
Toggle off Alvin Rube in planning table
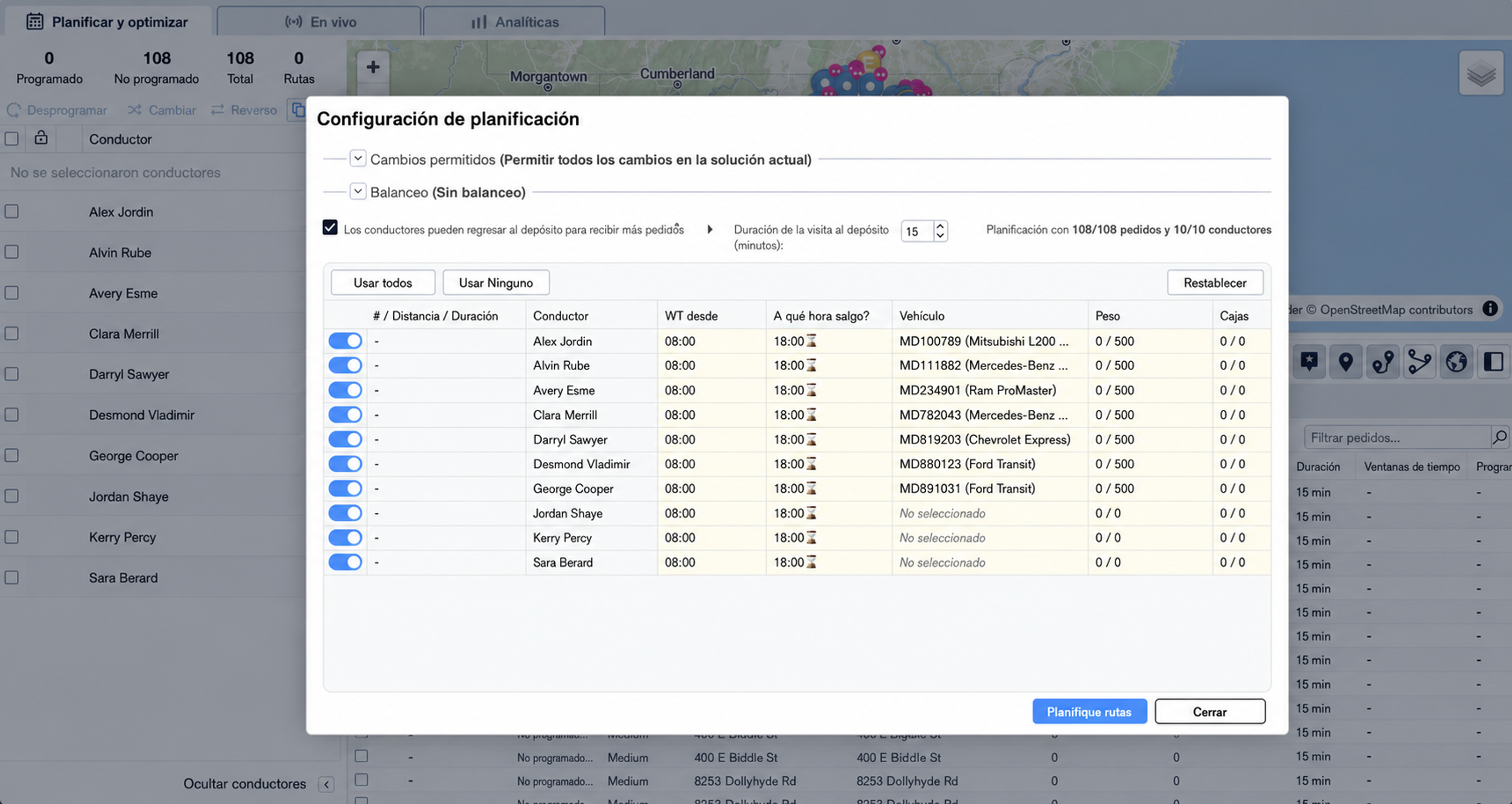345,366
